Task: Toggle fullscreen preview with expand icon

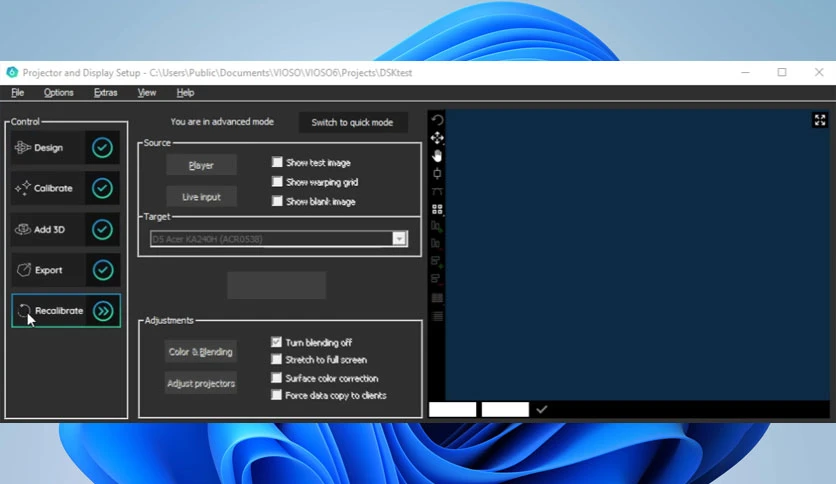Action: click(x=820, y=120)
